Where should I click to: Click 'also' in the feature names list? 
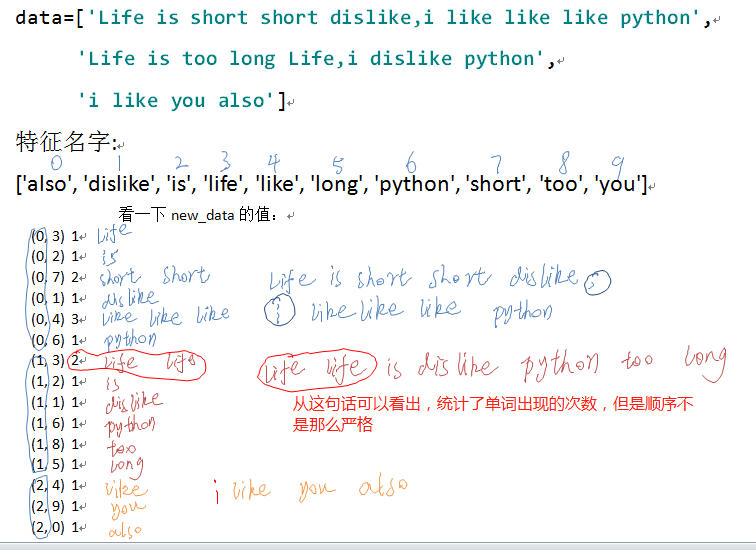46,184
